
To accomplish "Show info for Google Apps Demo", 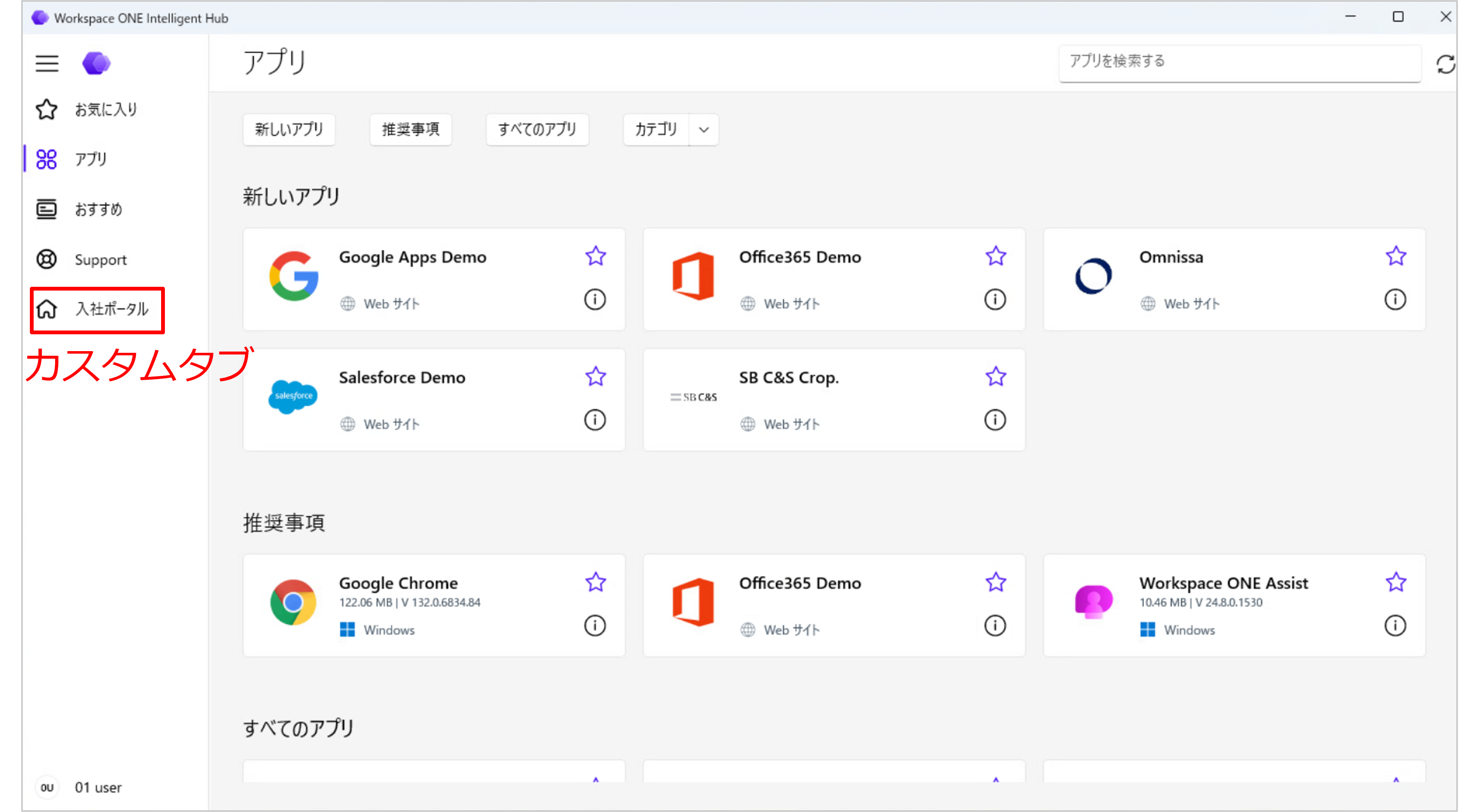I will 595,299.
